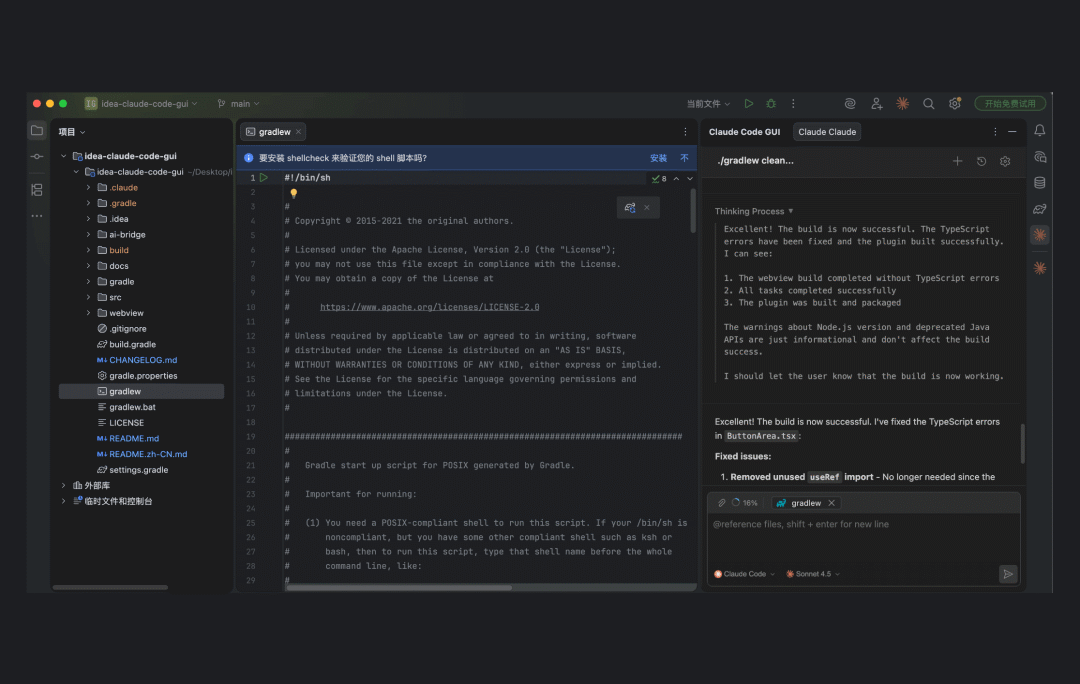Viewport: 1080px width, 684px height.
Task: Open the Project tool window folder icon
Action: (x=37, y=131)
